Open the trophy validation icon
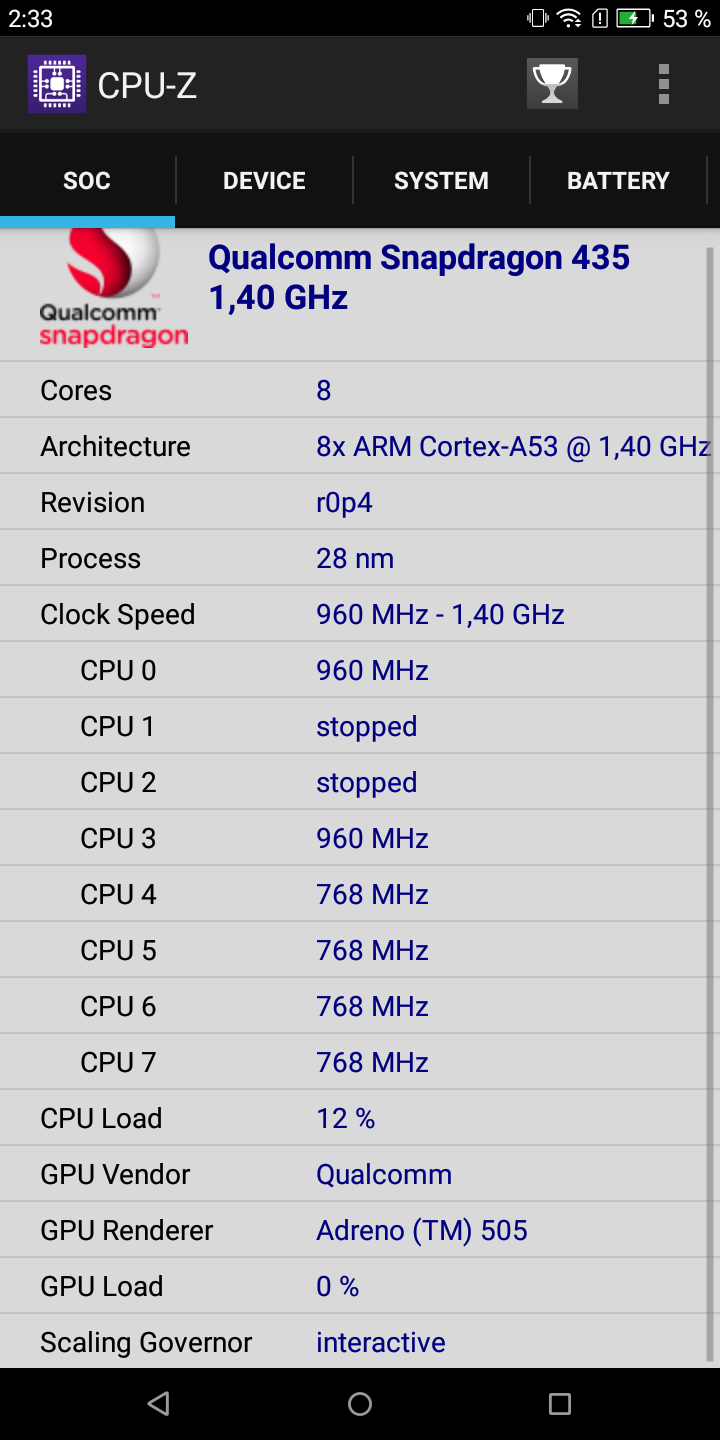This screenshot has width=720, height=1440. pos(552,84)
